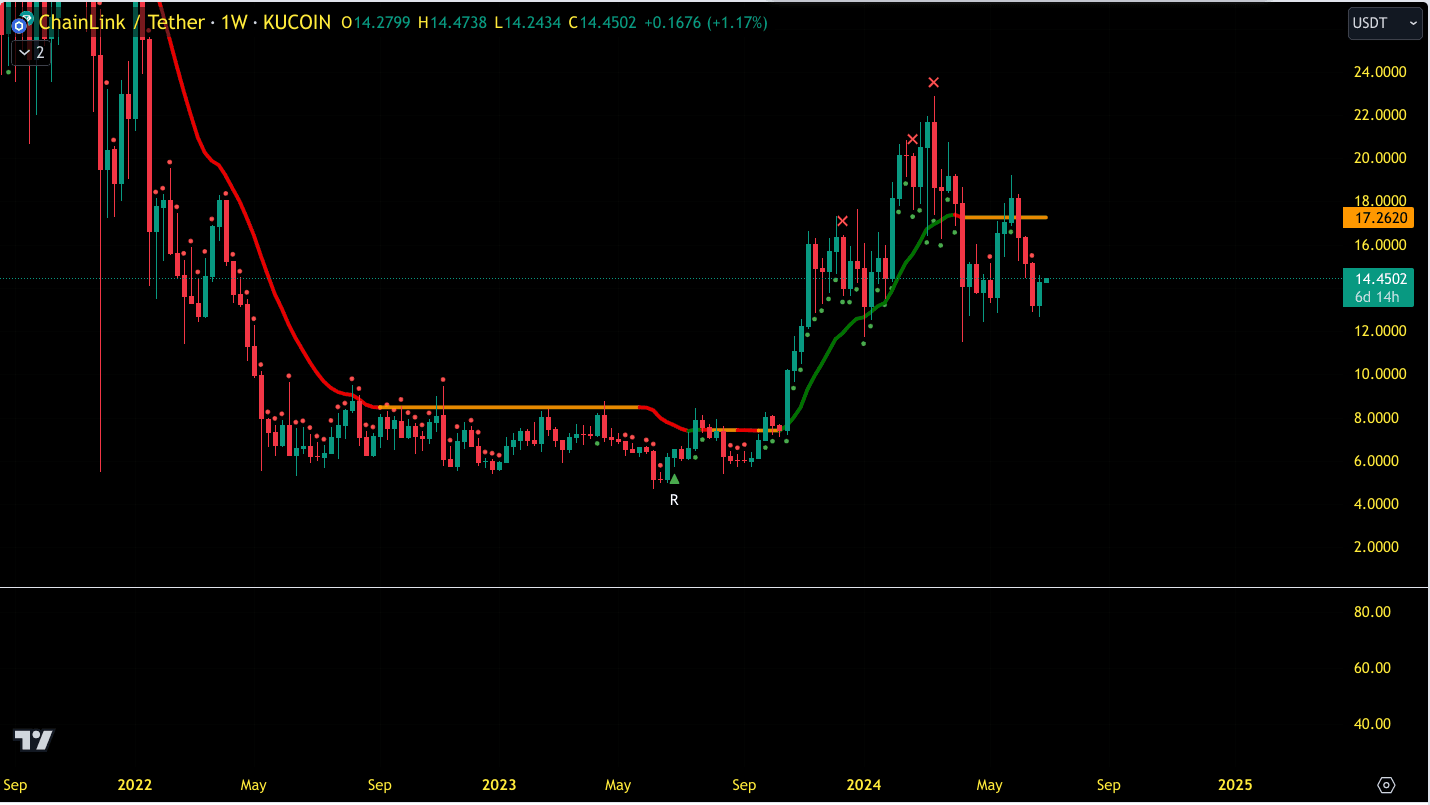The height and width of the screenshot is (805, 1430).
Task: Select the green triangle R signal marker
Action: [674, 480]
